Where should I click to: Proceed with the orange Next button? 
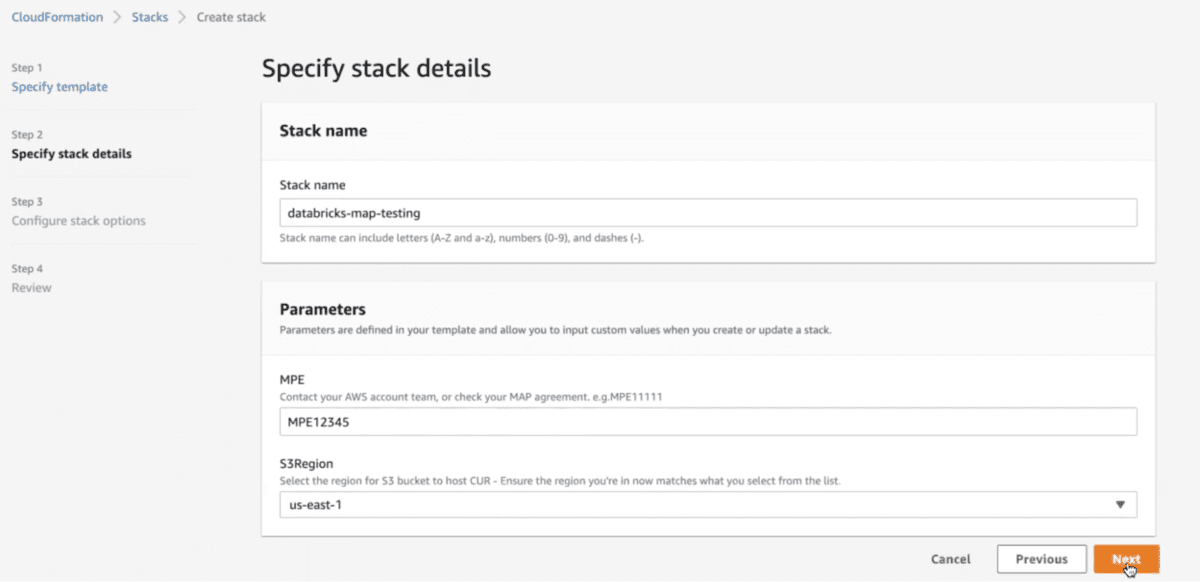tap(1126, 559)
